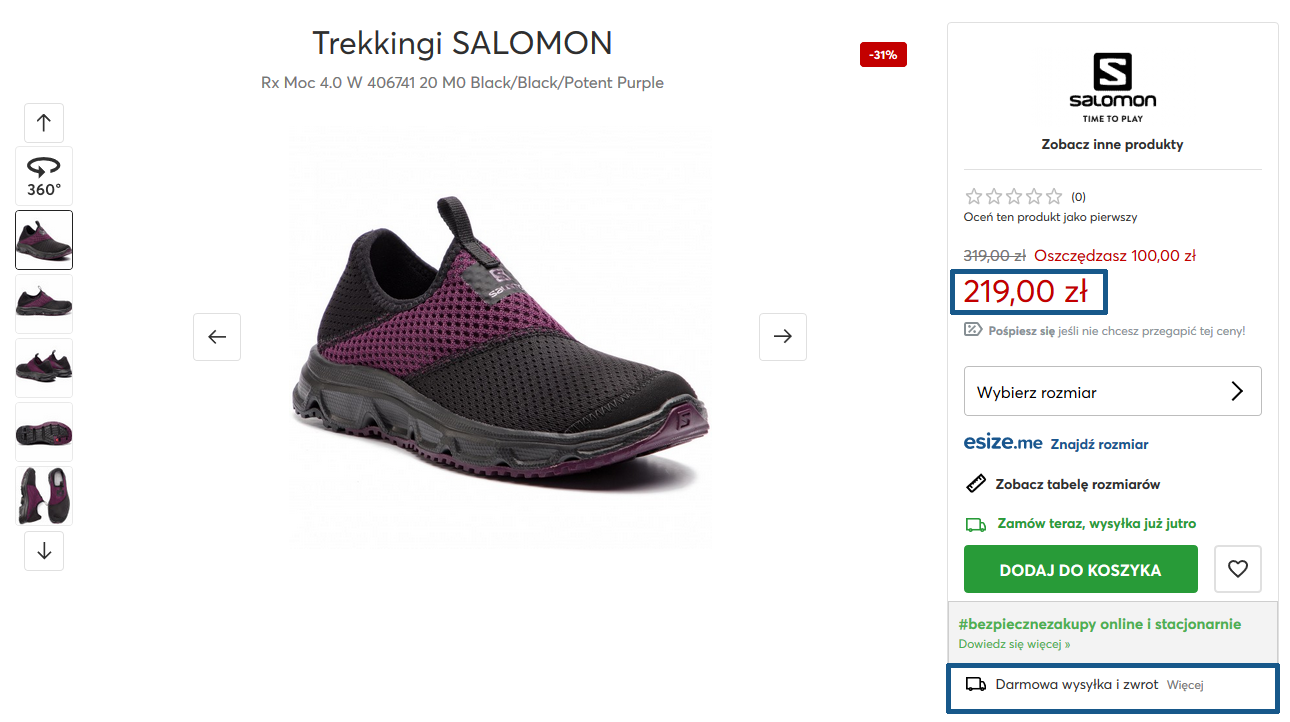This screenshot has height=722, width=1290.
Task: Click DODAJ DO KOSZYKA button
Action: click(1081, 569)
